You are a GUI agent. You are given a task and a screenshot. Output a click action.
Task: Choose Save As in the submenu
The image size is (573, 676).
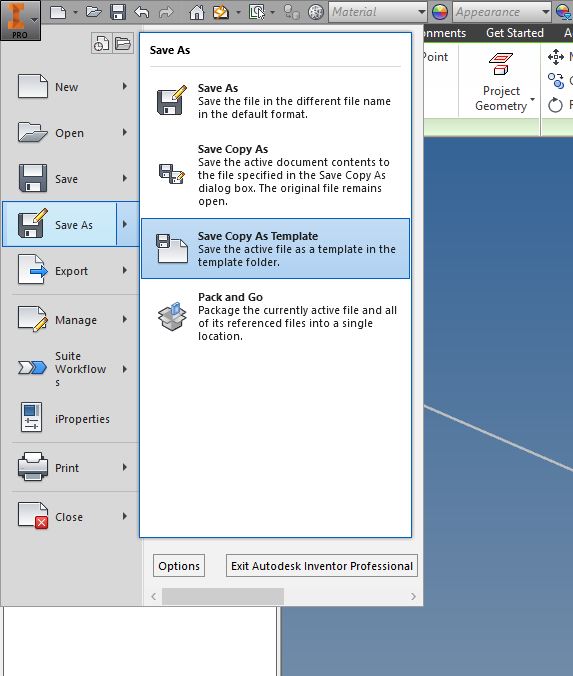276,101
